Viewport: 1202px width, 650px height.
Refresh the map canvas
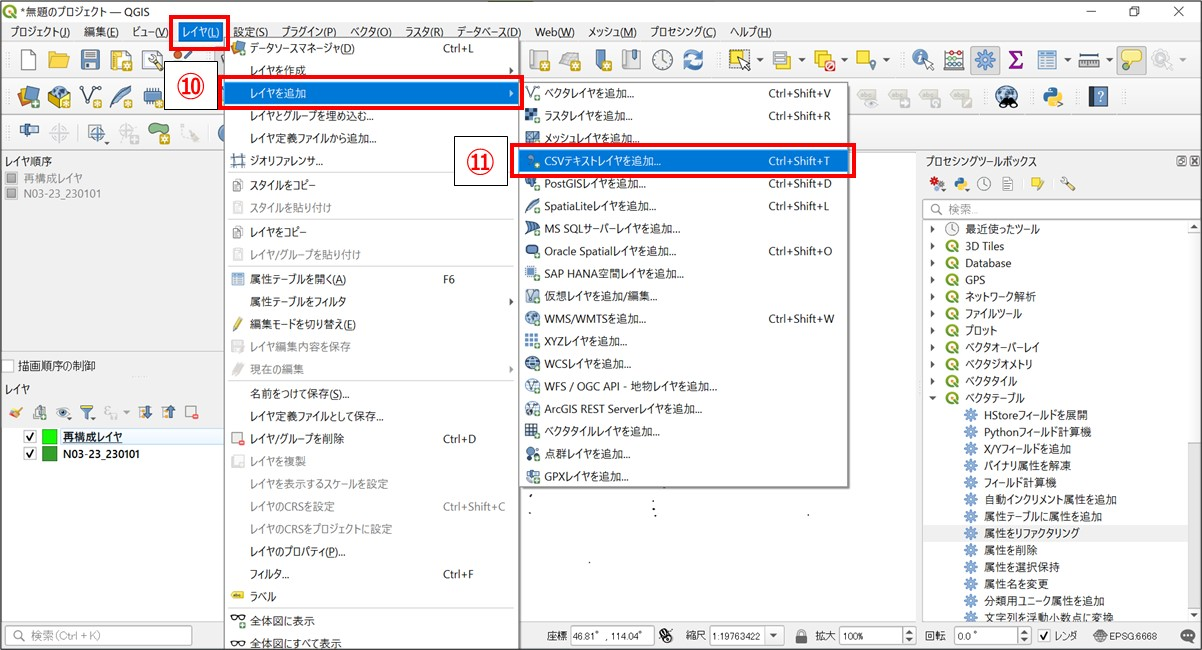click(693, 61)
